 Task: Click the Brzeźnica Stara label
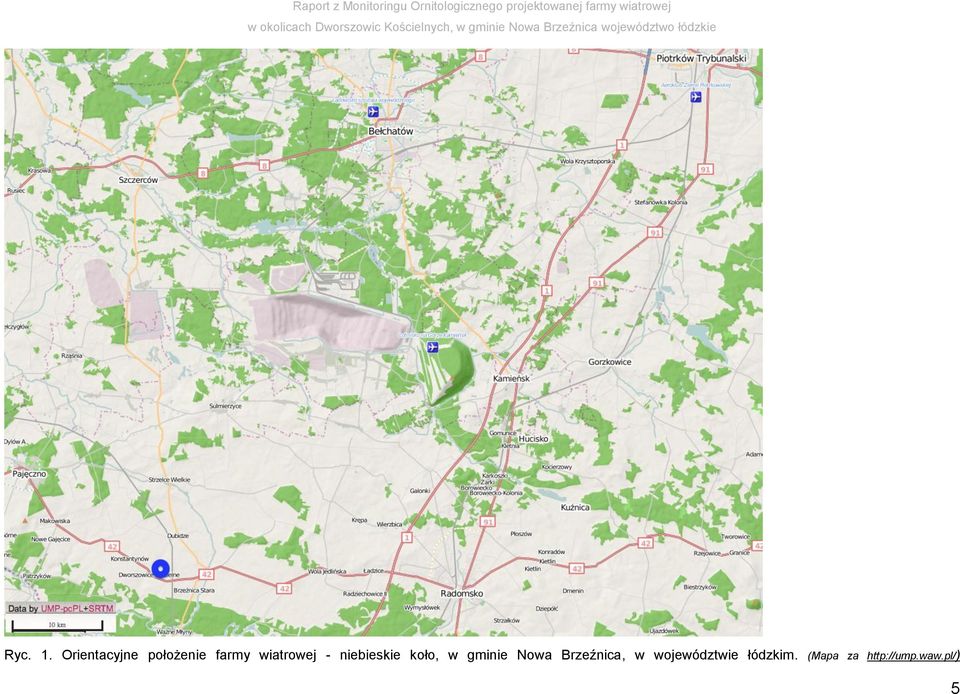(194, 591)
